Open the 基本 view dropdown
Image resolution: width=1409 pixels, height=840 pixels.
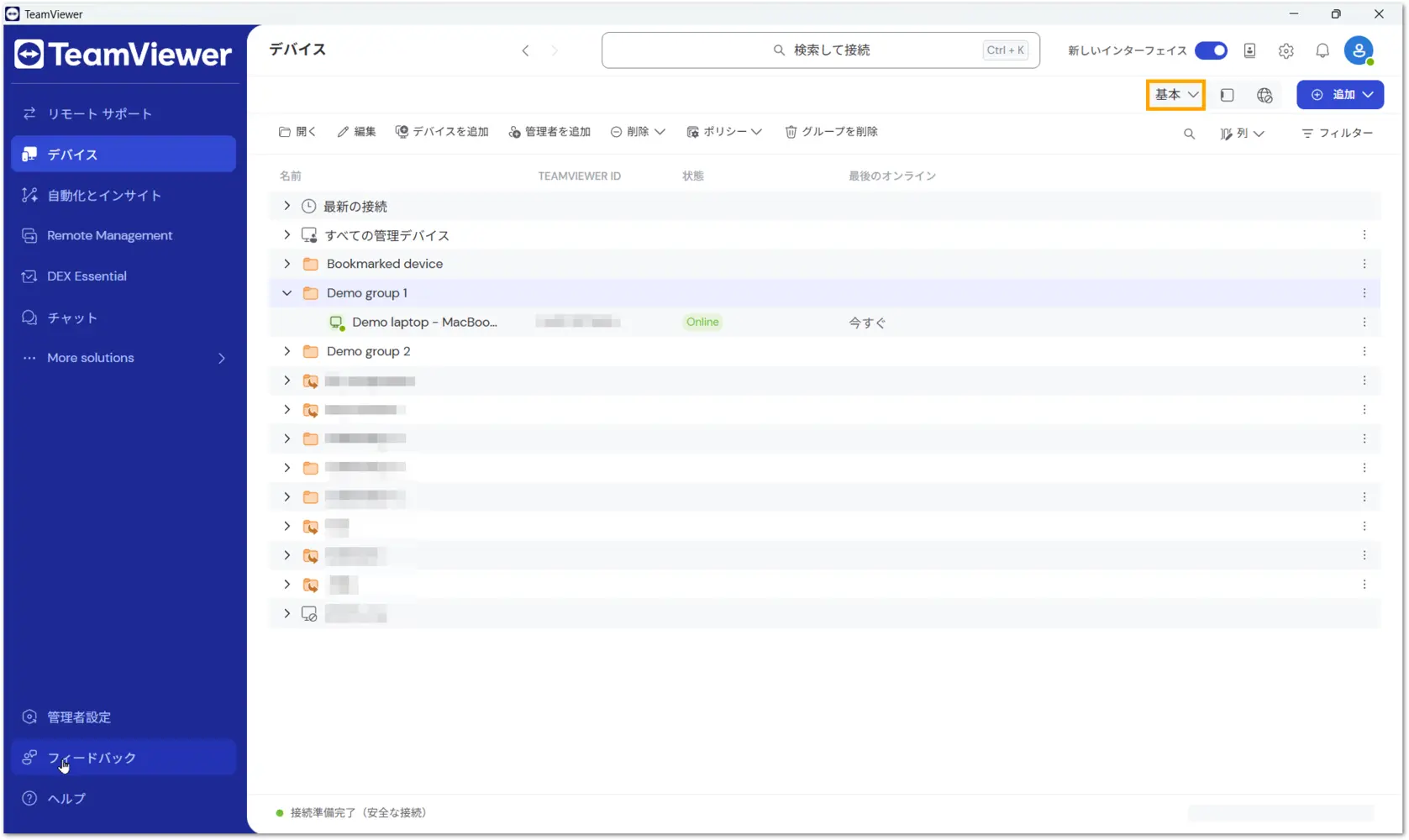coord(1176,95)
